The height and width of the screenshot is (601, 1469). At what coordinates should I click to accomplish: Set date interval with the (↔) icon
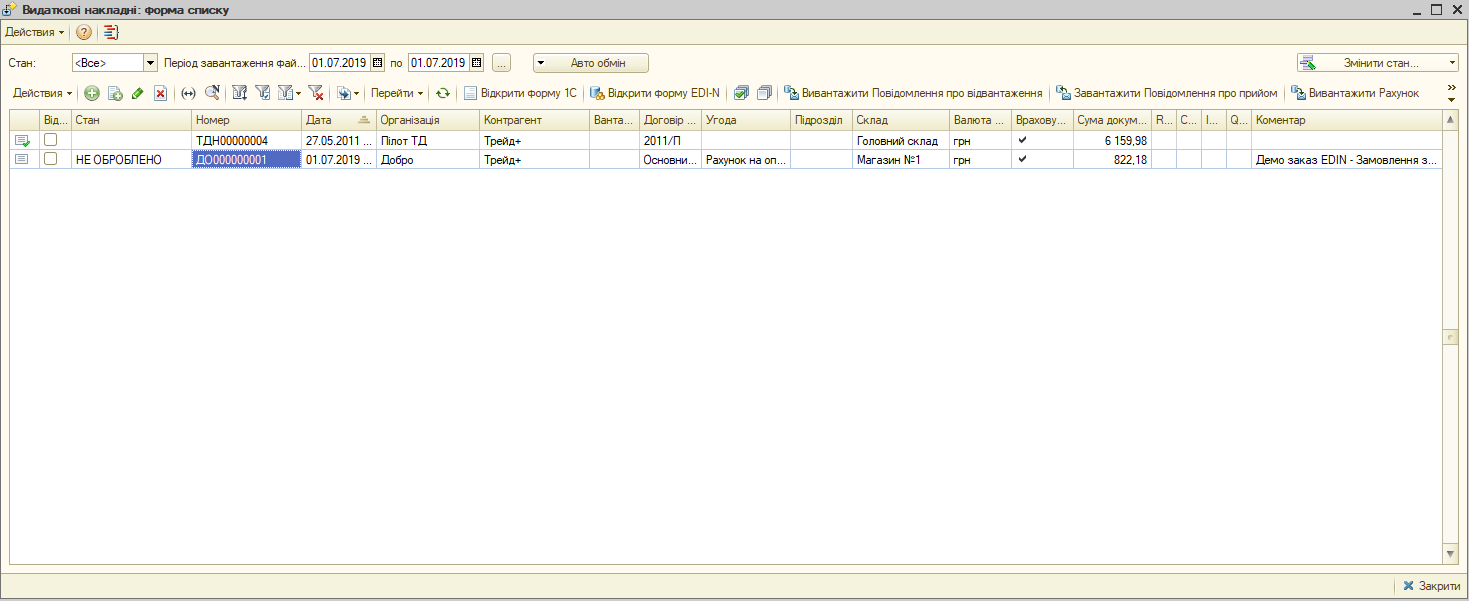tap(188, 93)
